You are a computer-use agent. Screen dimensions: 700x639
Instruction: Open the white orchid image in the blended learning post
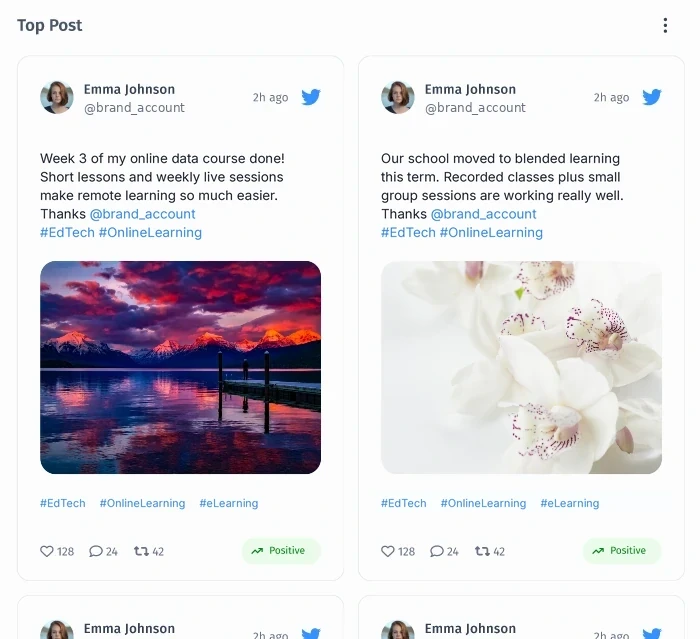pyautogui.click(x=521, y=368)
